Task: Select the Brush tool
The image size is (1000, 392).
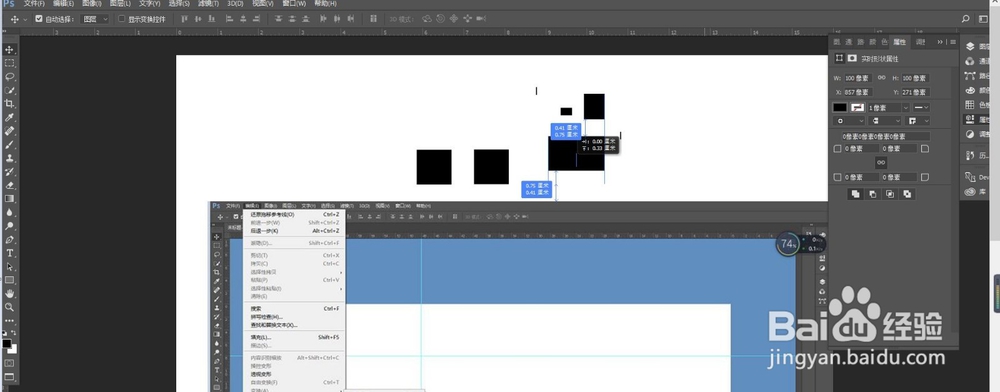Action: 10,145
